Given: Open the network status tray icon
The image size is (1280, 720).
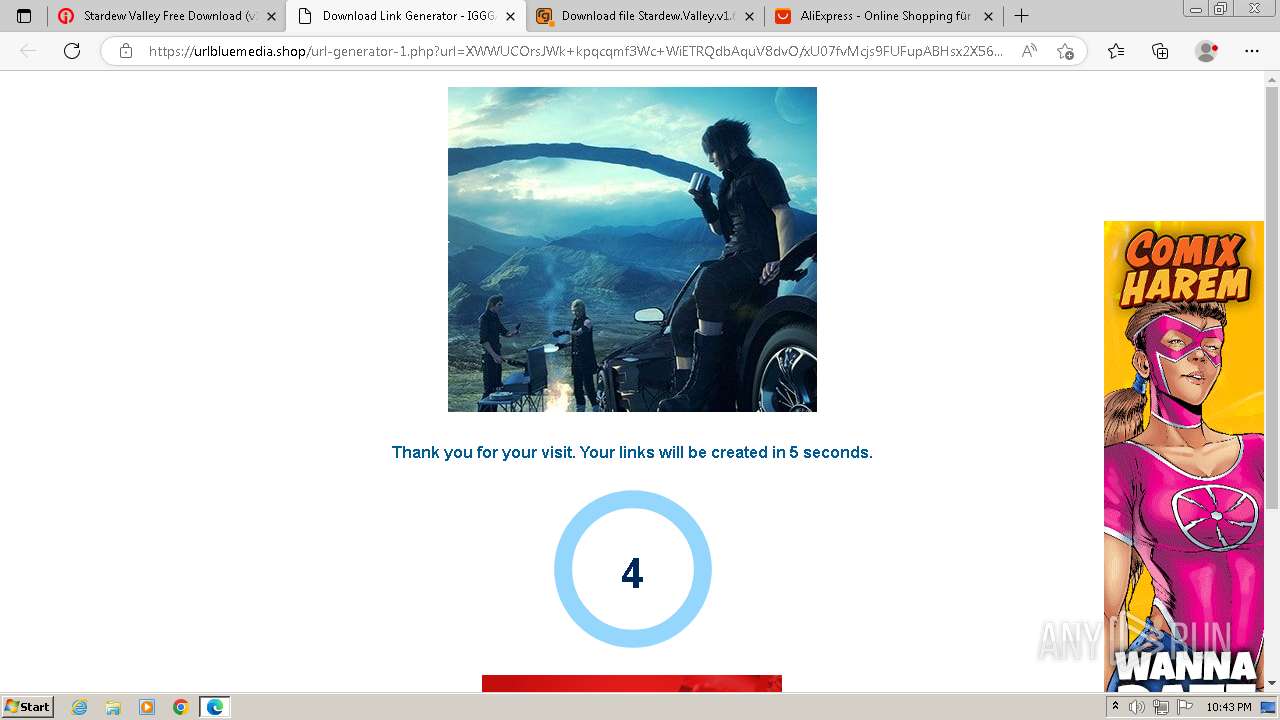Looking at the screenshot, I should 1161,707.
